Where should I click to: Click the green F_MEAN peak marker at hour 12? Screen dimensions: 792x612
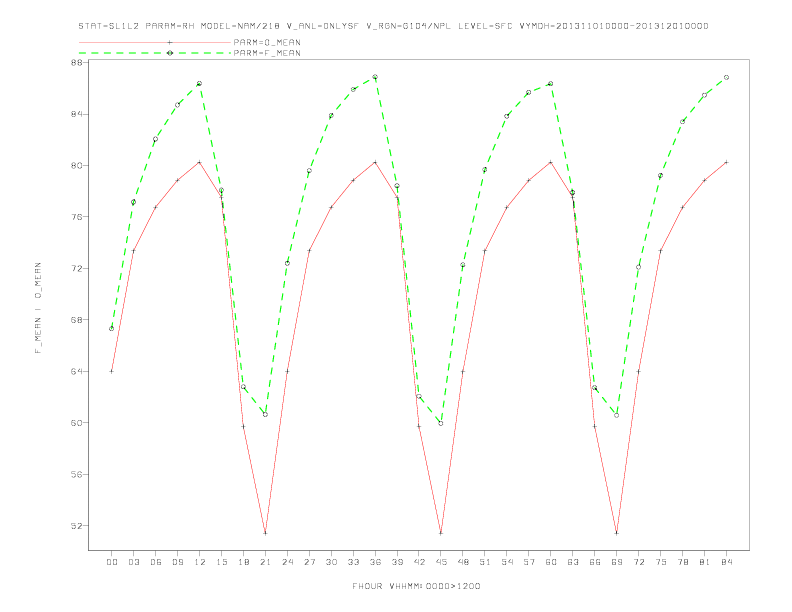point(200,83)
